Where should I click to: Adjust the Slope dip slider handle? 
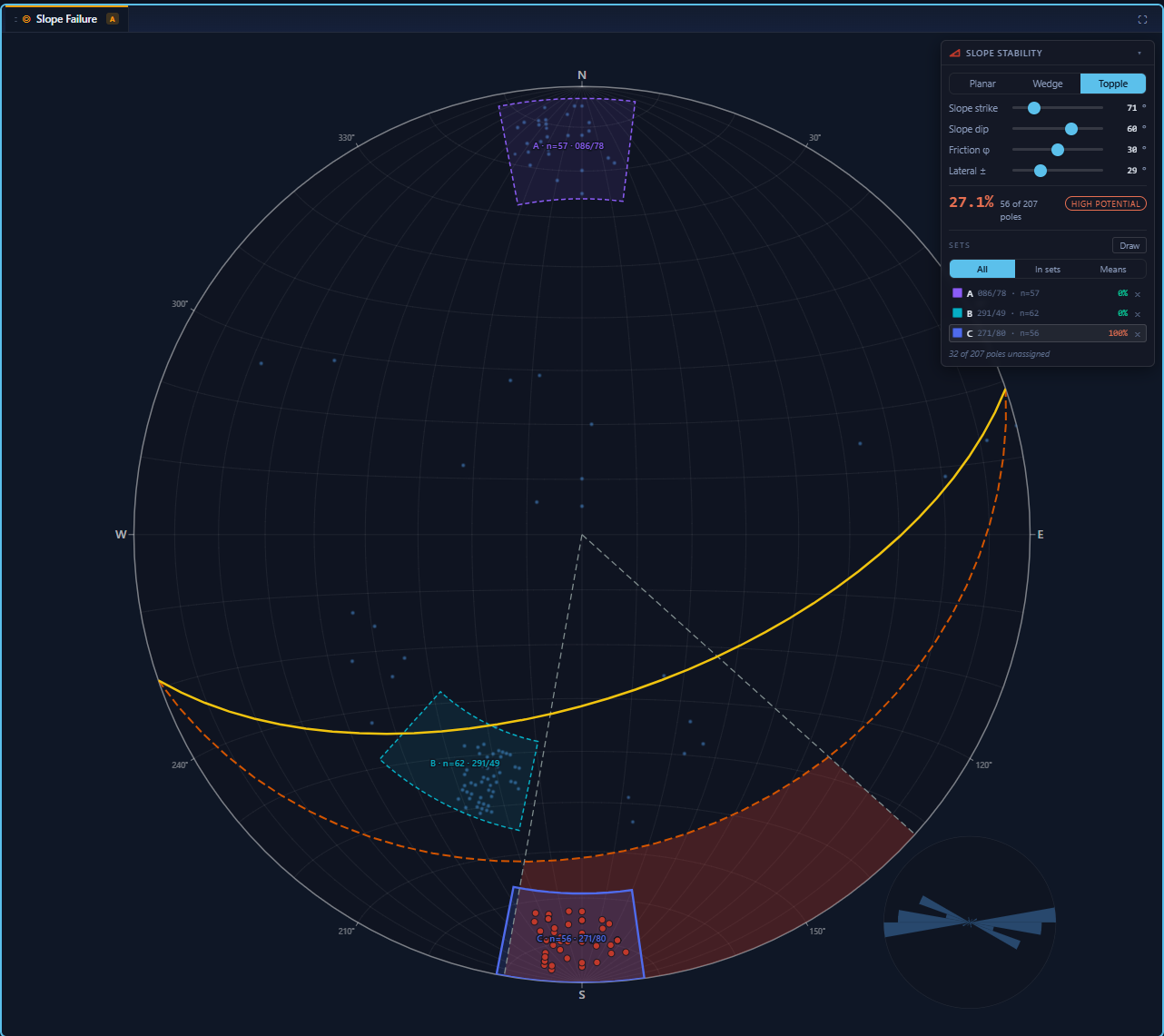pos(1071,129)
